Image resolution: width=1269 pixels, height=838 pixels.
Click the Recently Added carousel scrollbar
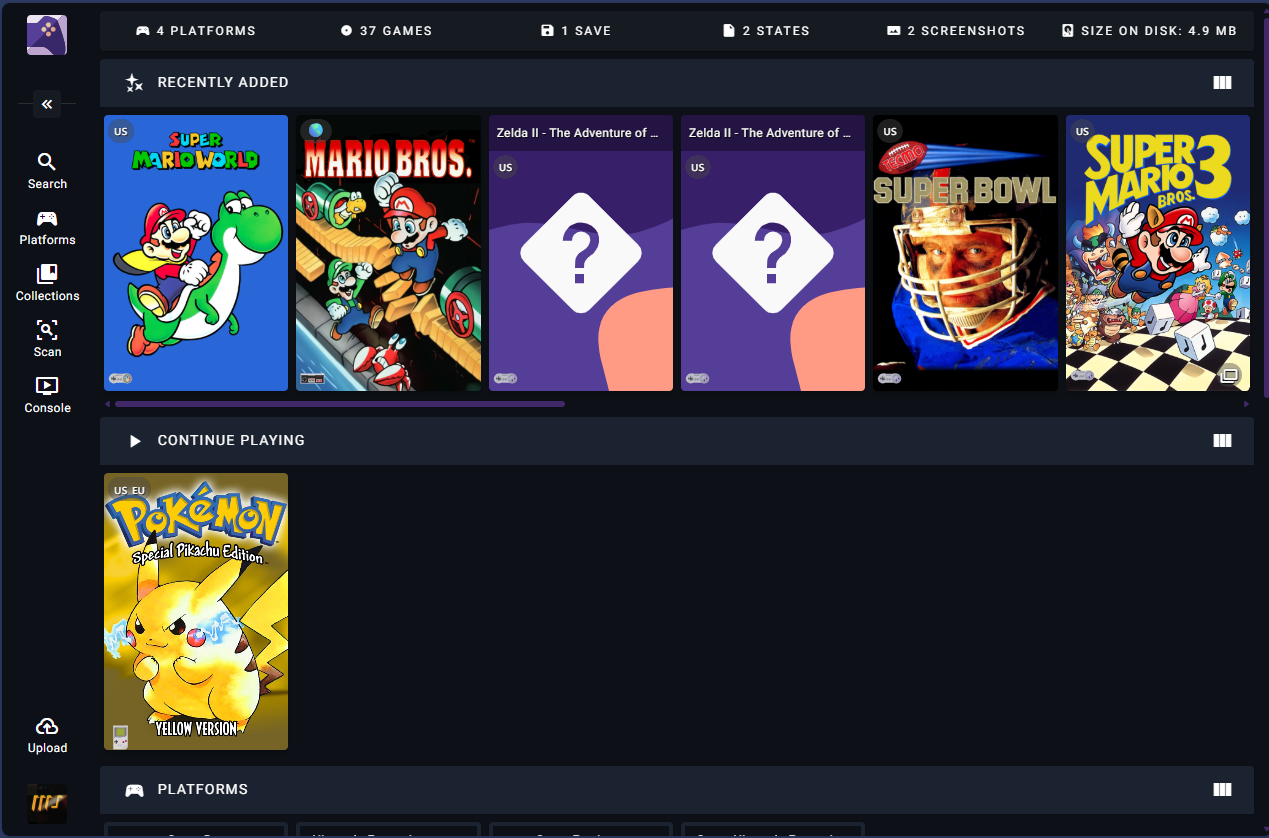click(338, 404)
